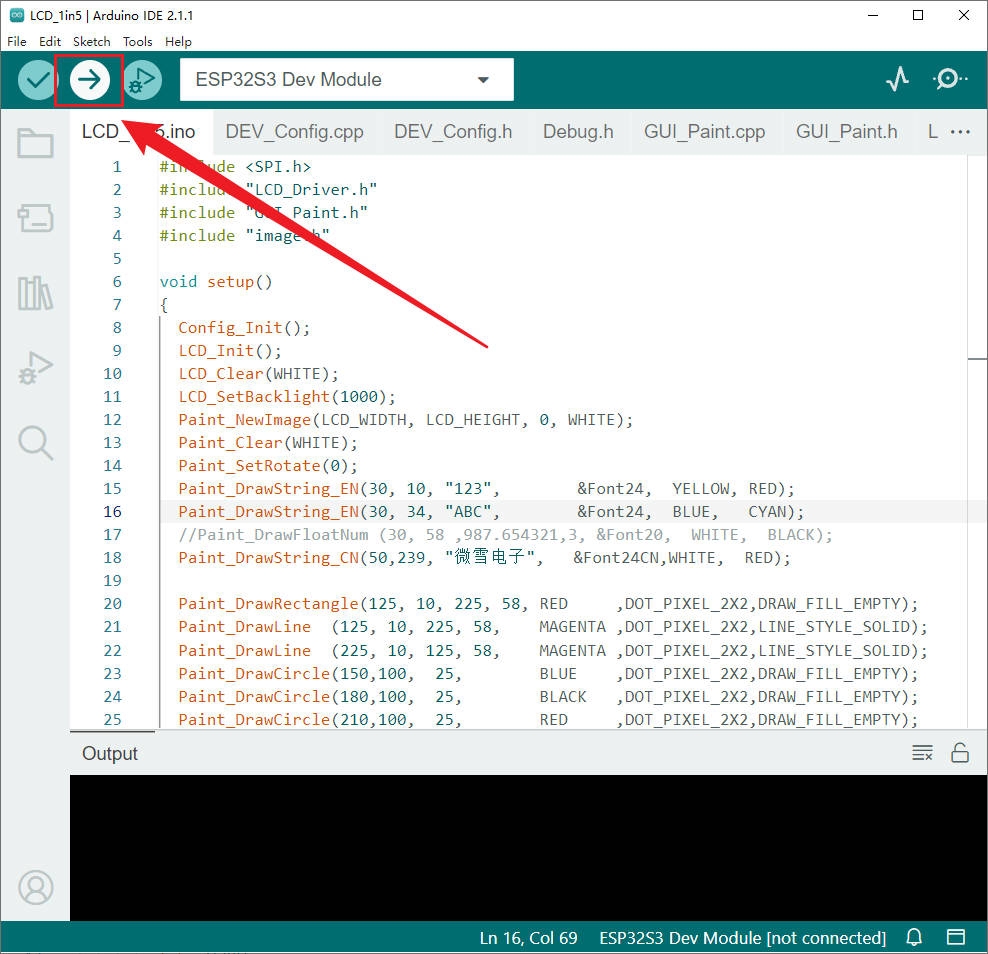Click the Verify checkmark button
The height and width of the screenshot is (954, 988).
pyautogui.click(x=37, y=80)
